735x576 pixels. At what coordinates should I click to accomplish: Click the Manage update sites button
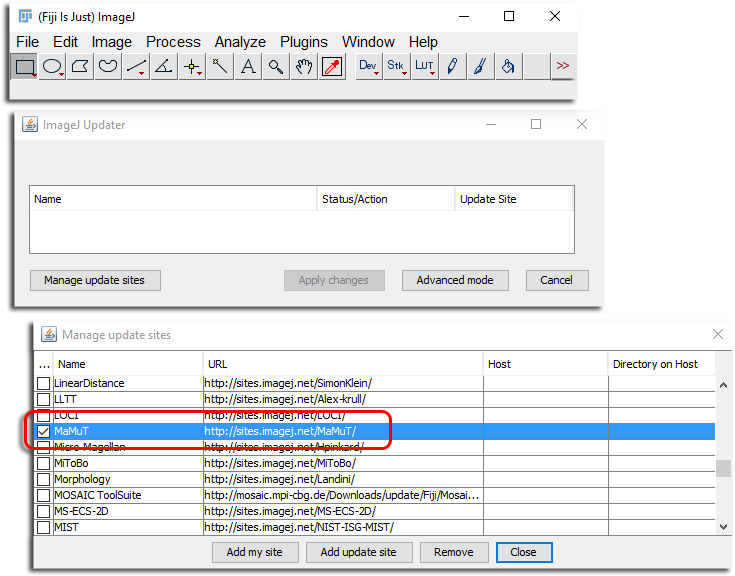click(x=95, y=280)
